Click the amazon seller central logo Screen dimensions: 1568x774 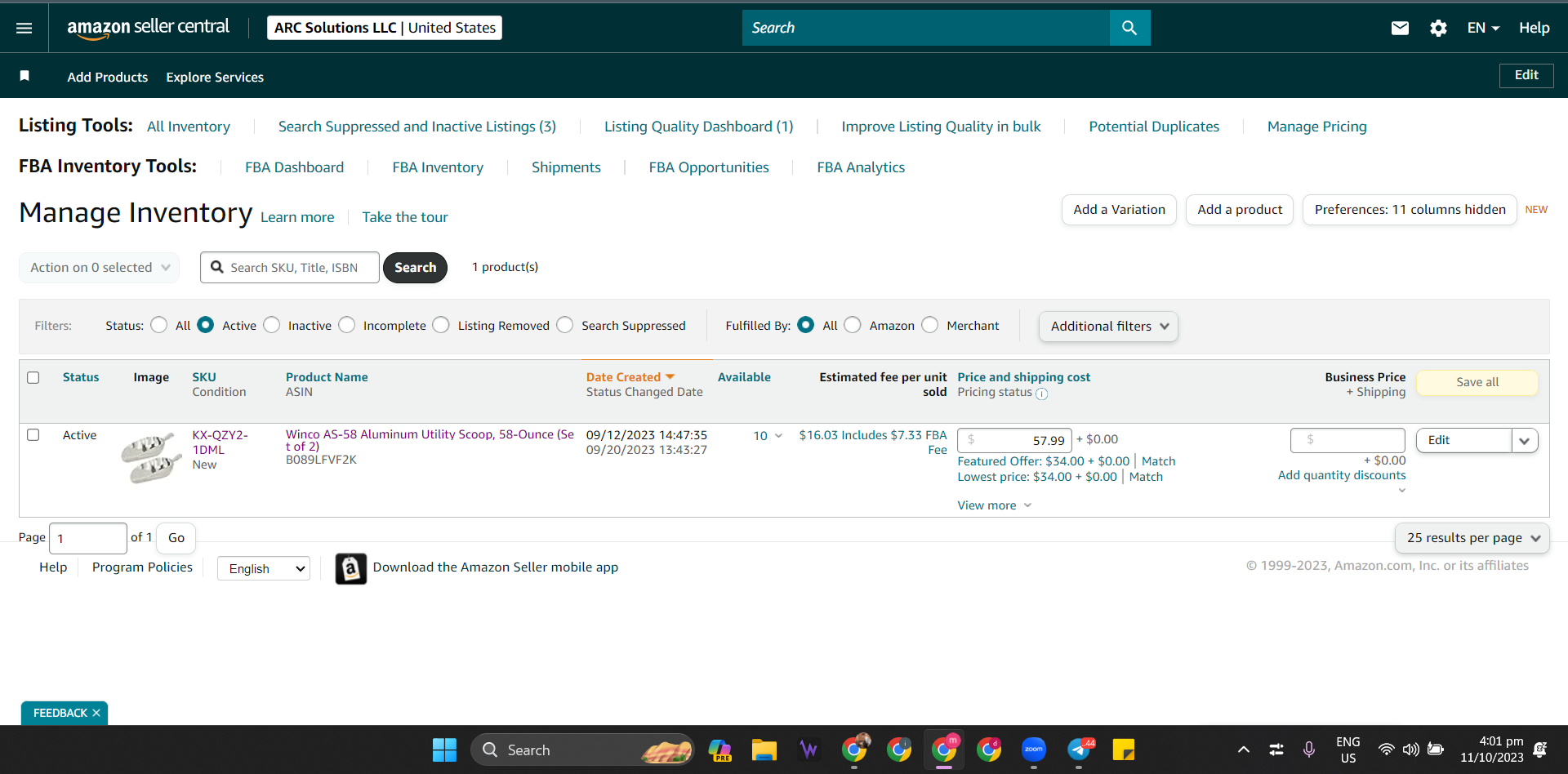tap(148, 28)
